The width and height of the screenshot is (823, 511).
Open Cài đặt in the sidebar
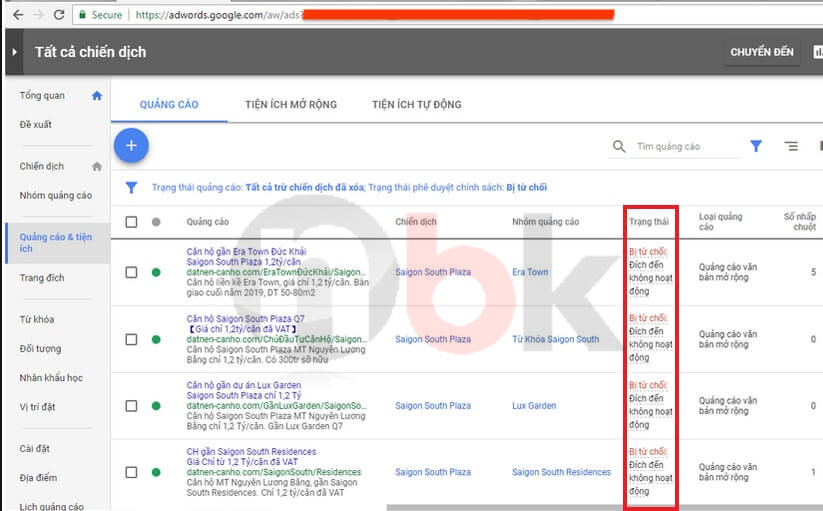[x=35, y=449]
